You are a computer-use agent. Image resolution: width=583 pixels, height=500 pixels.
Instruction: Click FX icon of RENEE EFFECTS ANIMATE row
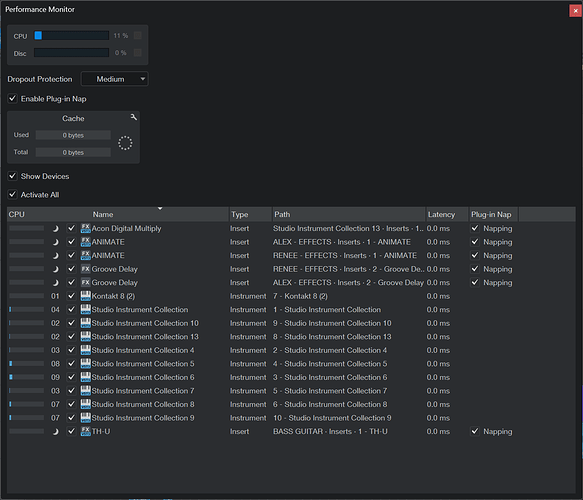(86, 255)
